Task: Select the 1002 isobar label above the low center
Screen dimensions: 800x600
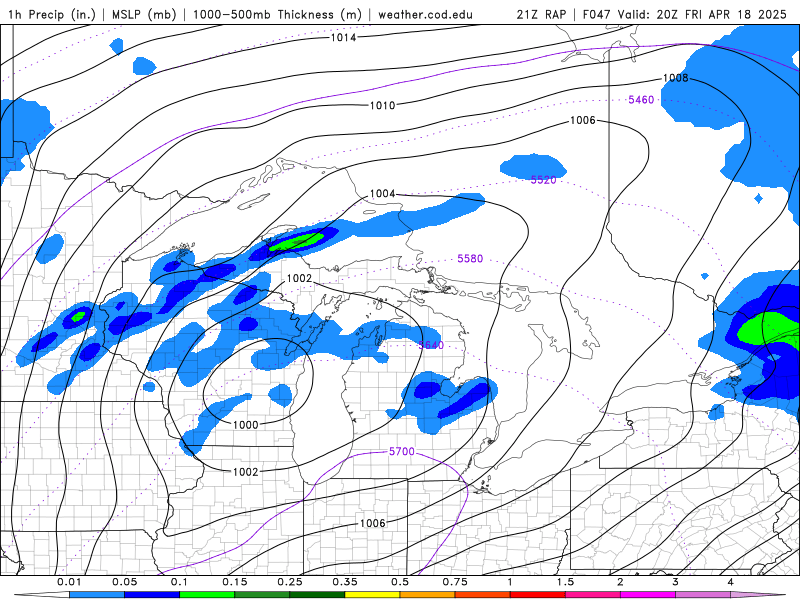Action: coord(299,278)
